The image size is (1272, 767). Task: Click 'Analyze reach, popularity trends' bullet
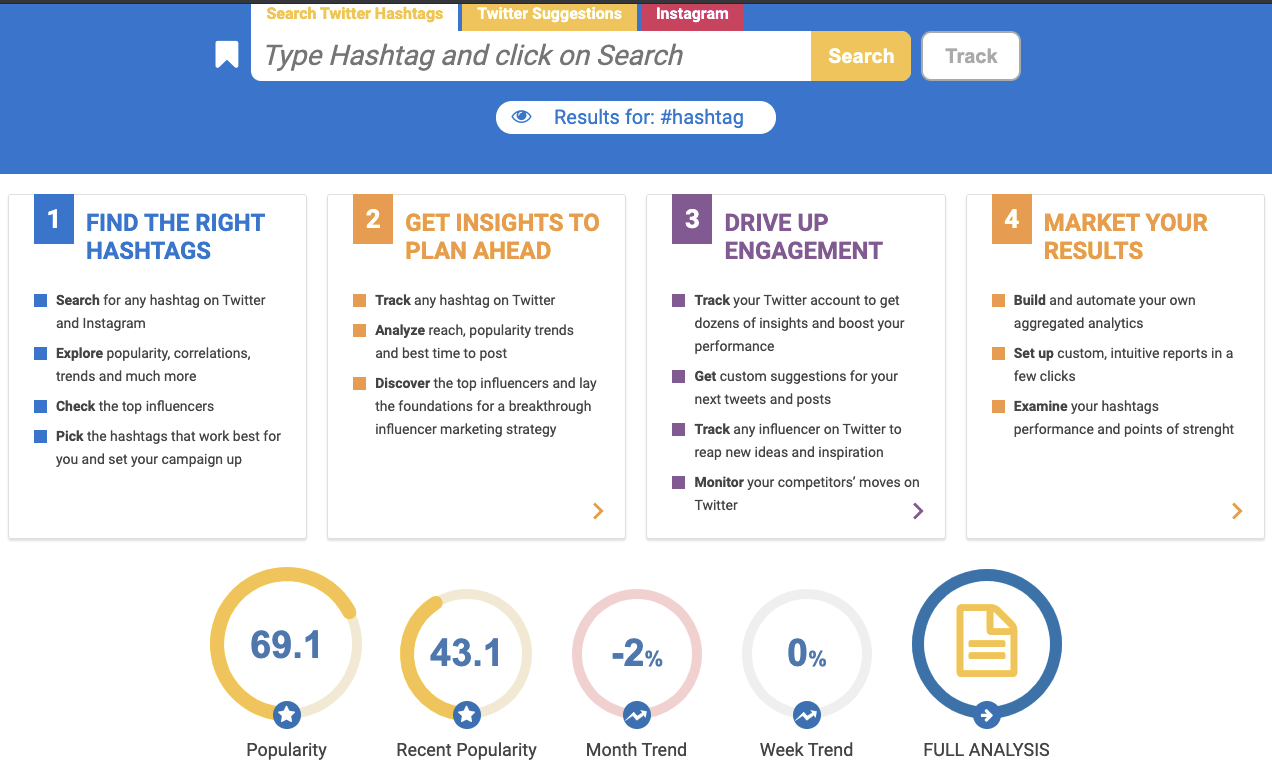click(475, 341)
